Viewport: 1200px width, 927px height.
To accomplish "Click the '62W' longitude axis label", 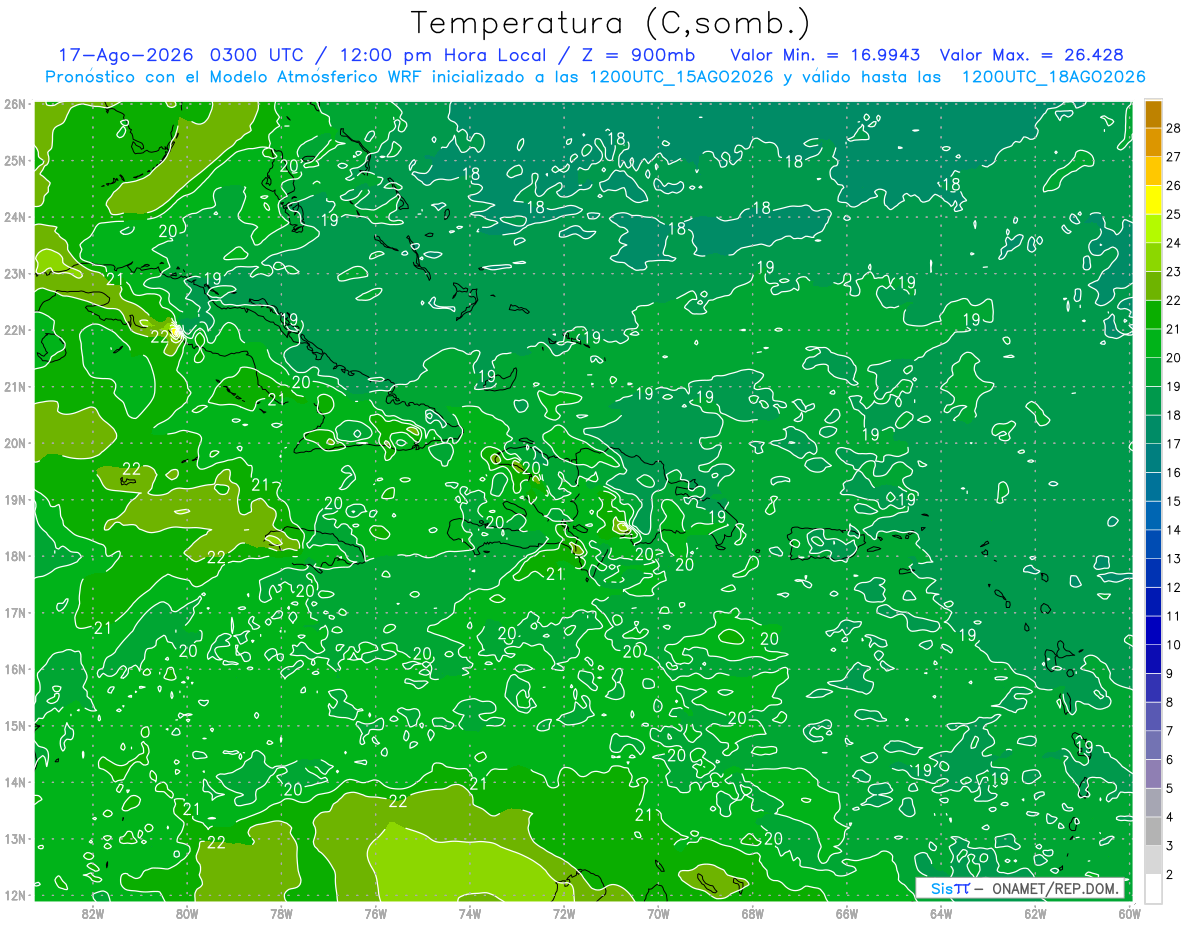I will point(1035,912).
